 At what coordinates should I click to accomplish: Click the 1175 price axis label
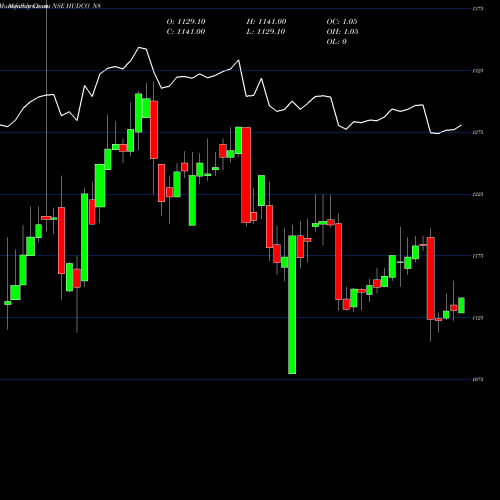pyautogui.click(x=478, y=256)
